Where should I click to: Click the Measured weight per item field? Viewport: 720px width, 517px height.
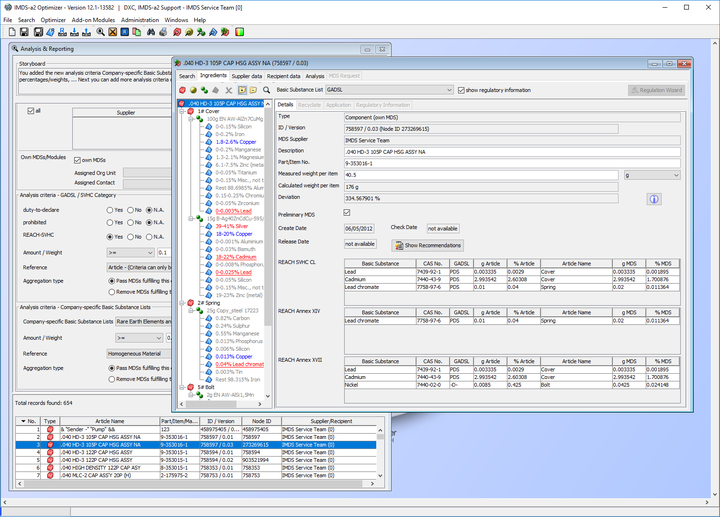click(480, 174)
